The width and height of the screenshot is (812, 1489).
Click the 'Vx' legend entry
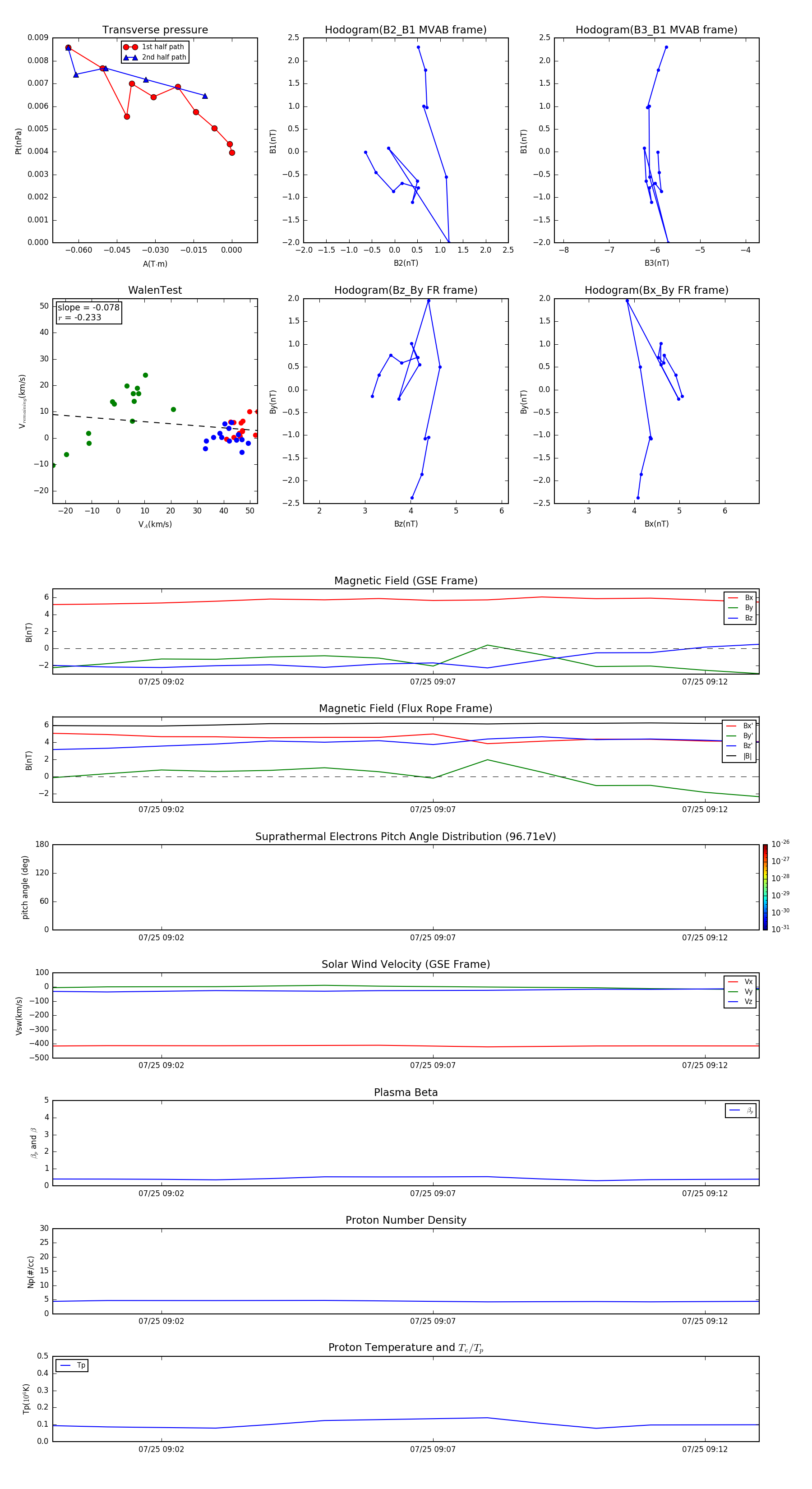pos(740,981)
